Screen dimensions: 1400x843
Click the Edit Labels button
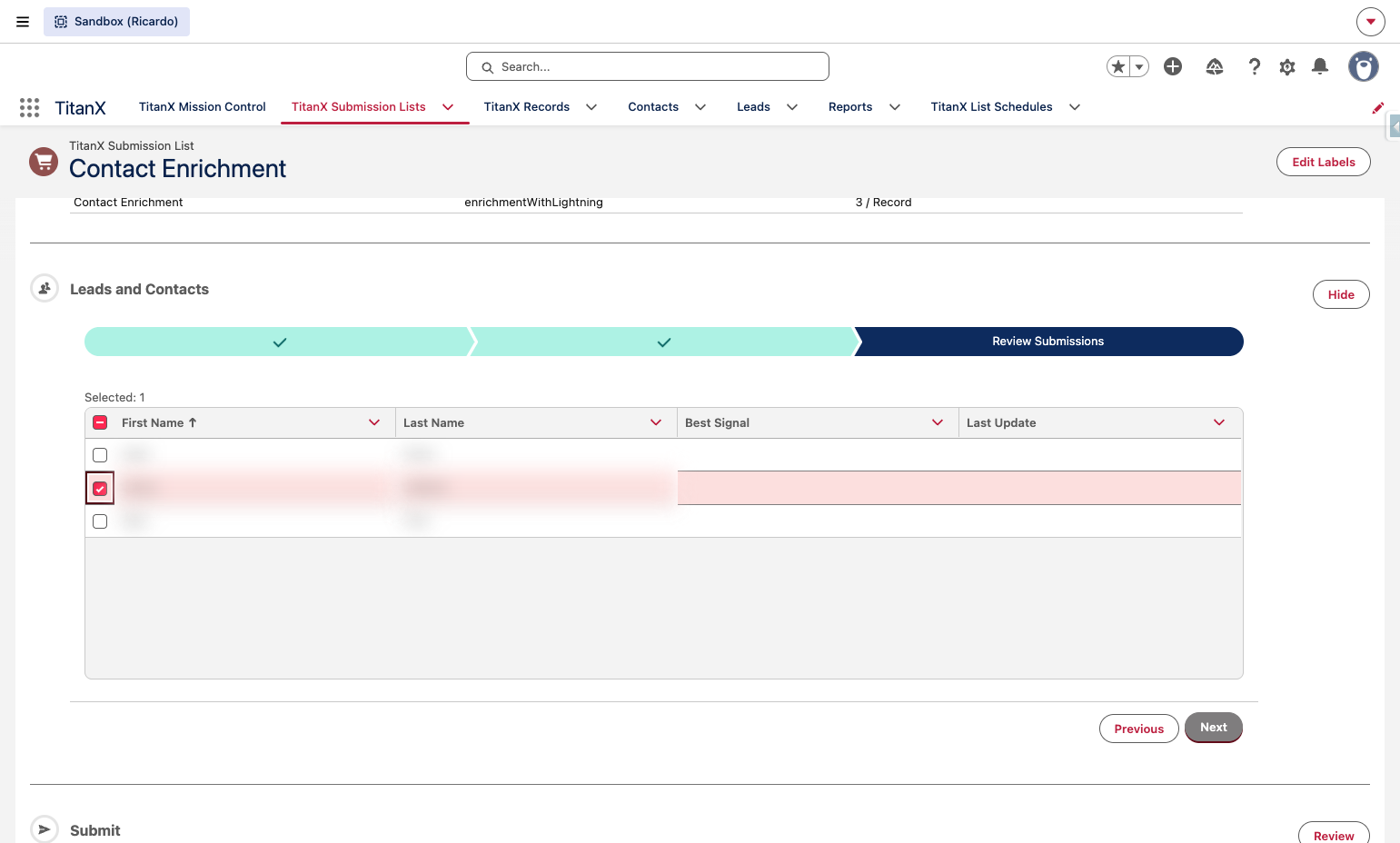click(x=1324, y=162)
